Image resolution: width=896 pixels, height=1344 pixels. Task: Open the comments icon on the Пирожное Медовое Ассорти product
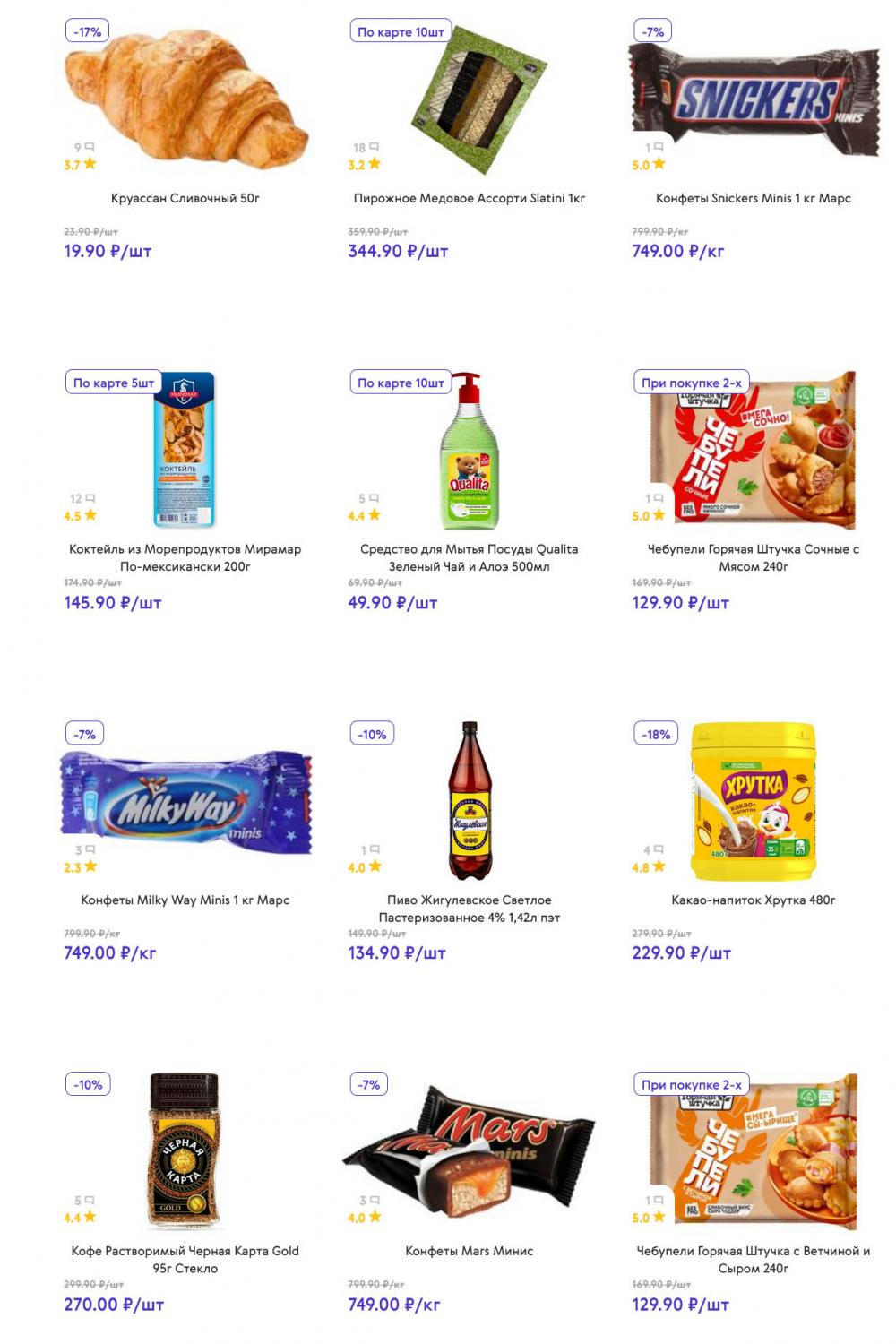374,147
